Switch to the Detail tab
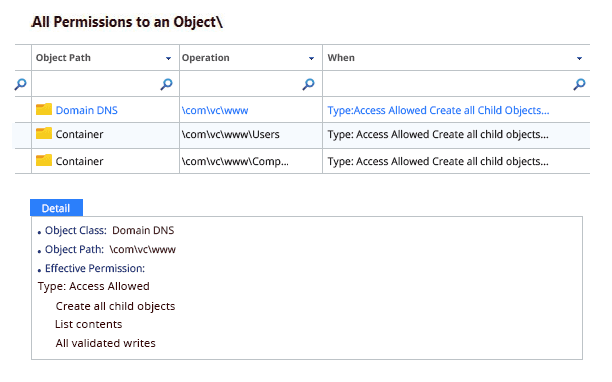This screenshot has height=382, width=612. point(56,208)
